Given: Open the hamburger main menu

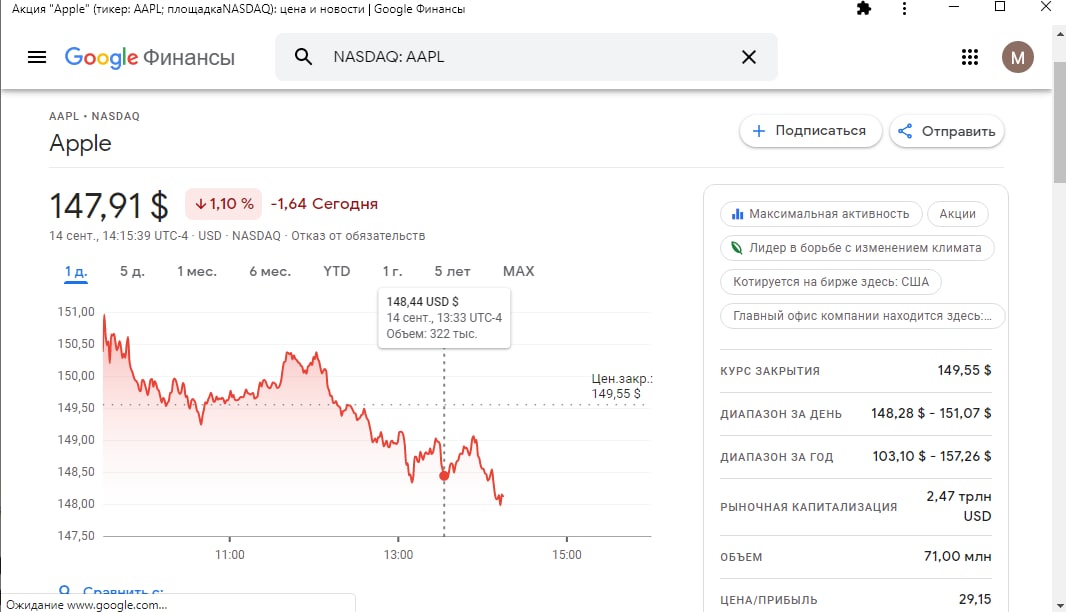Looking at the screenshot, I should point(37,57).
